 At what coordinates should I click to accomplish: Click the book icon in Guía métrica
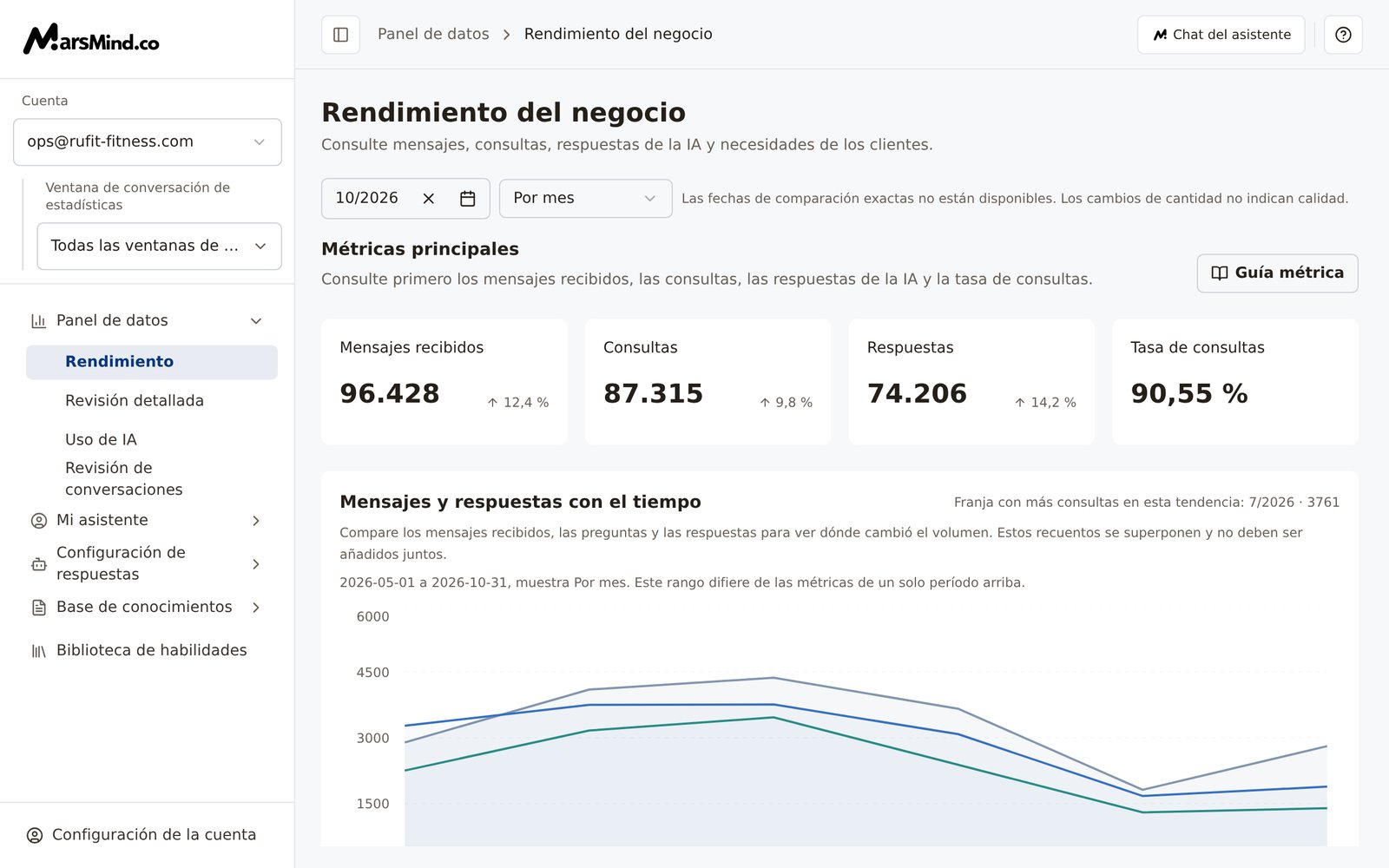(1220, 273)
